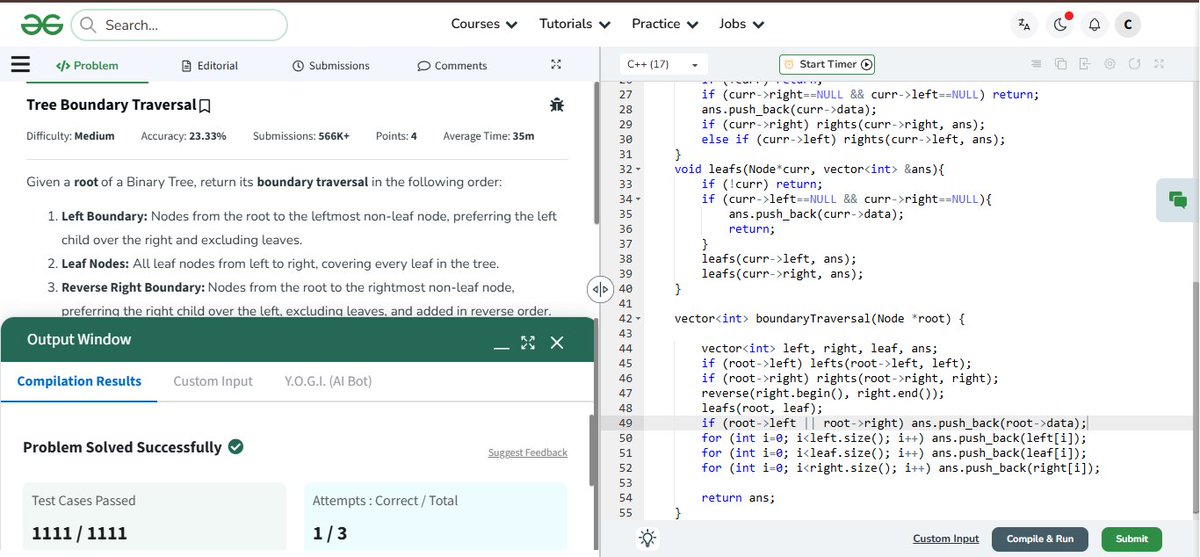The width and height of the screenshot is (1200, 557).
Task: Open the hamburger sidebar menu
Action: [x=20, y=65]
